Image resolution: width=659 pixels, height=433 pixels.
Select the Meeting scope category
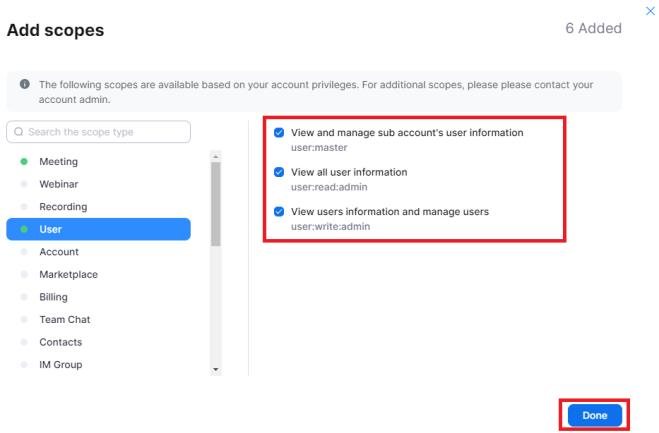click(98, 161)
